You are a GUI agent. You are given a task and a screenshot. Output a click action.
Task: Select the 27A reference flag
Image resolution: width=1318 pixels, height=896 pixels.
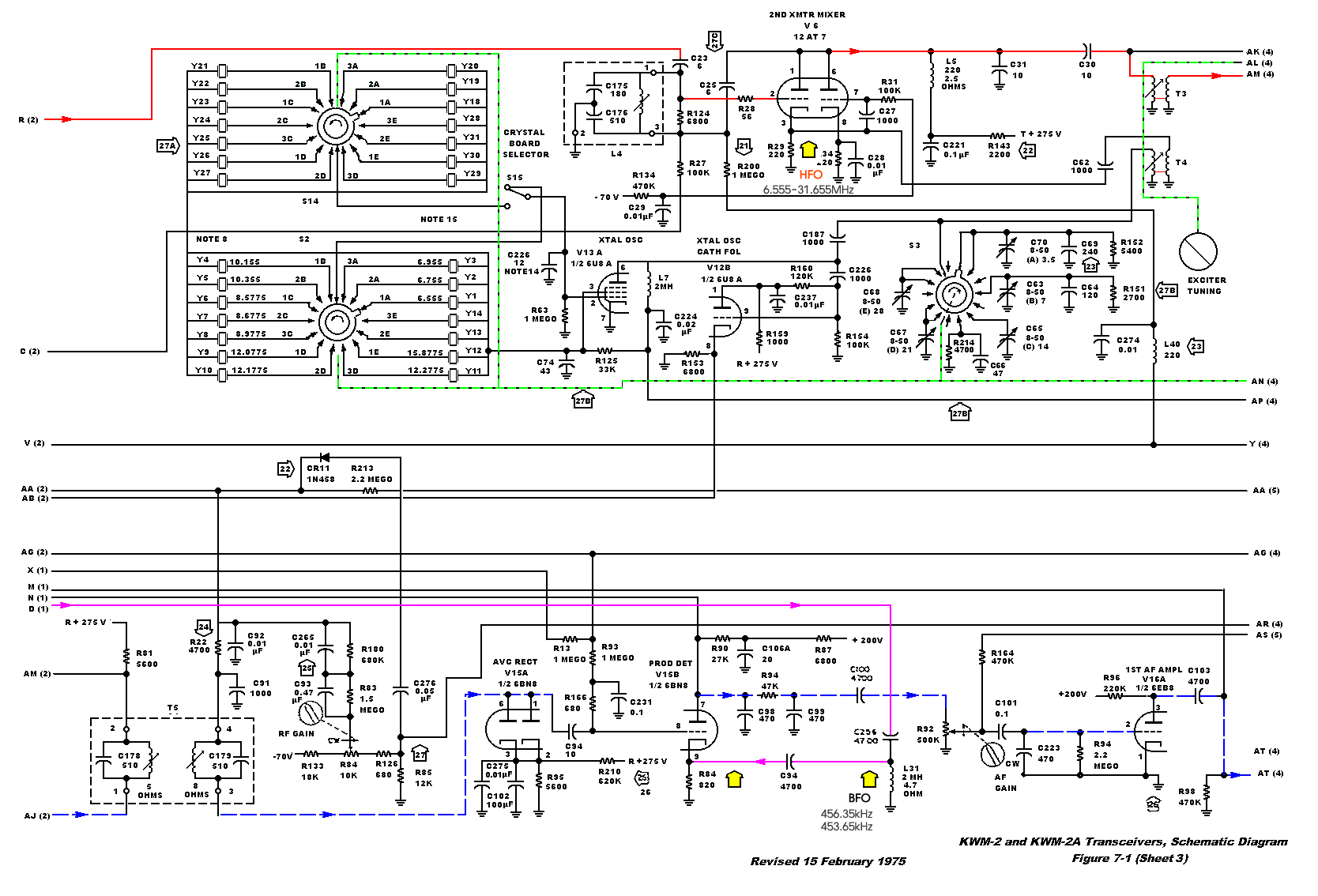(x=168, y=145)
